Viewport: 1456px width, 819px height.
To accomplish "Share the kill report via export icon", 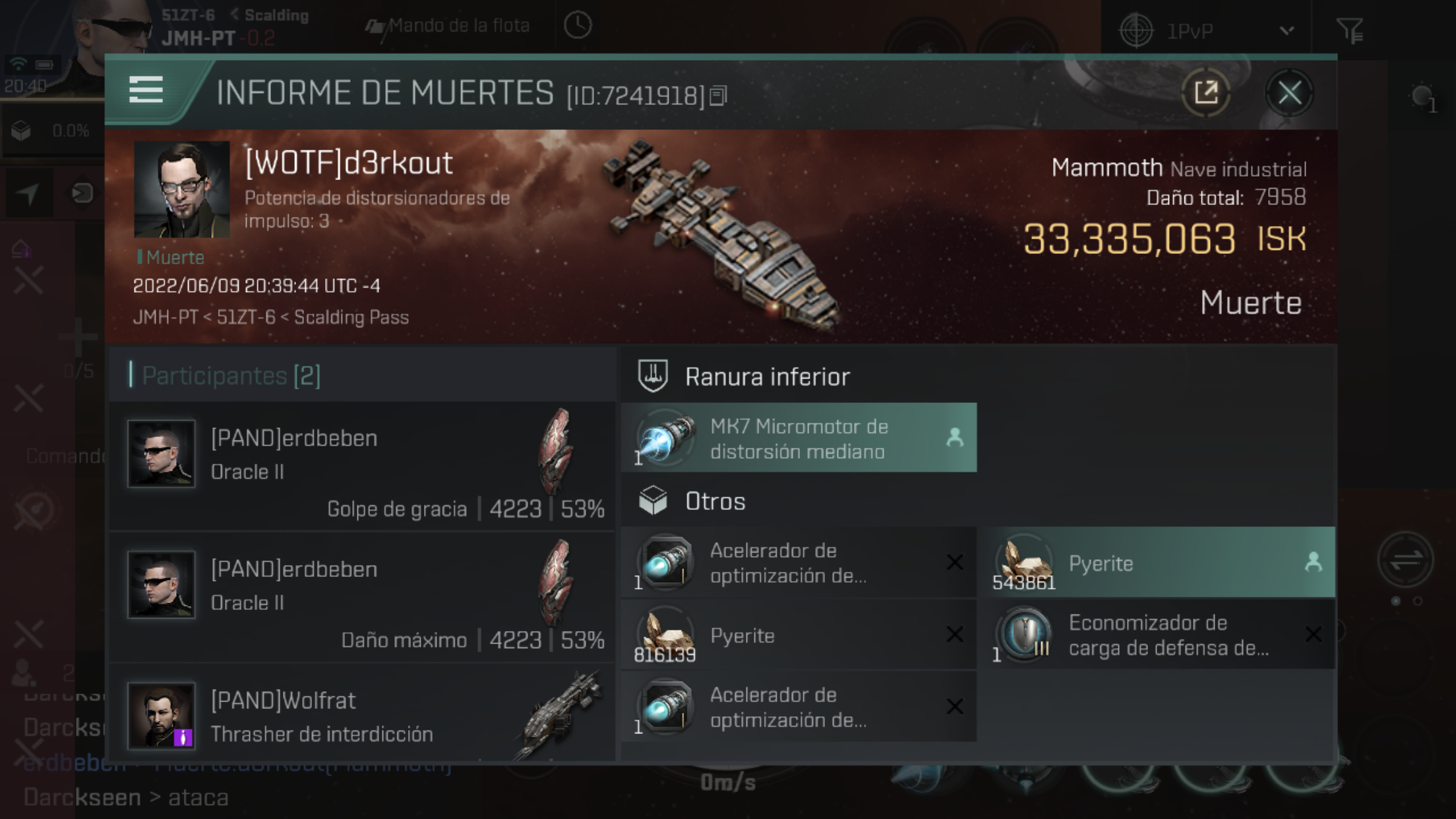I will [1206, 92].
